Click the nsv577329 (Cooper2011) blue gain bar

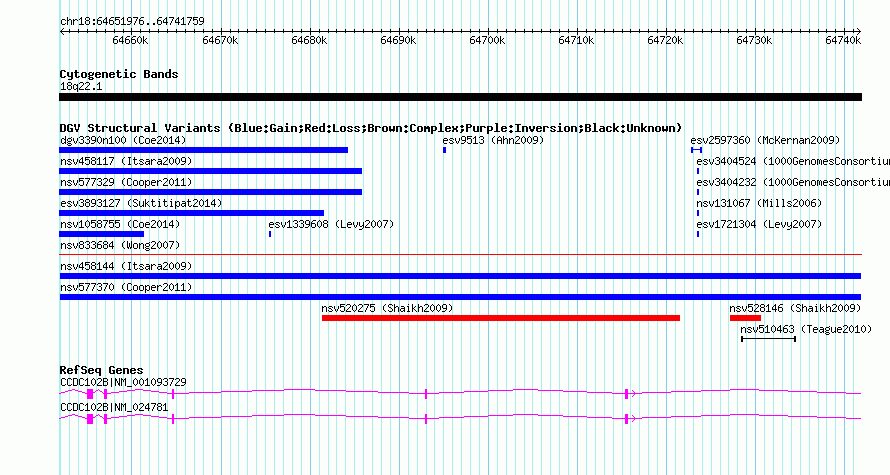(211, 192)
